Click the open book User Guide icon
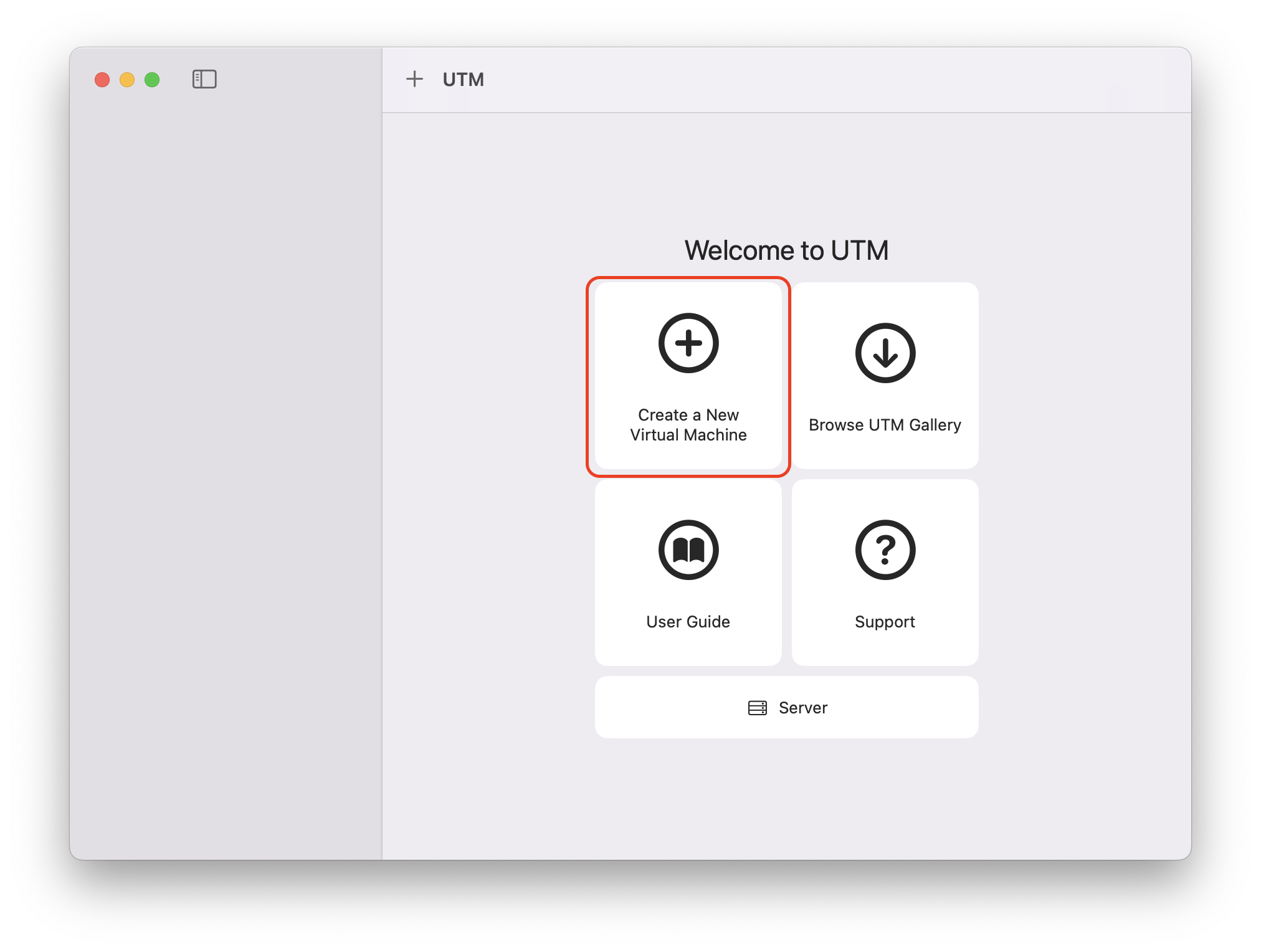The width and height of the screenshot is (1261, 952). coord(688,550)
